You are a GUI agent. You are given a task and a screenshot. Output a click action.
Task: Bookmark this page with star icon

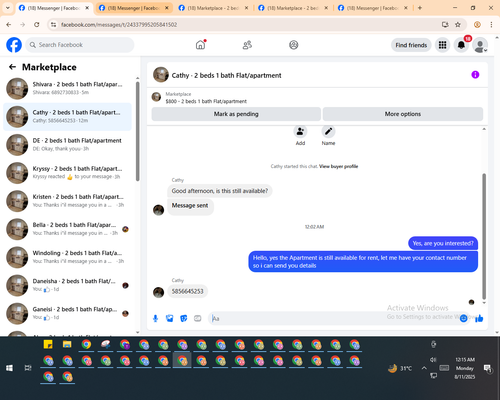(x=458, y=25)
